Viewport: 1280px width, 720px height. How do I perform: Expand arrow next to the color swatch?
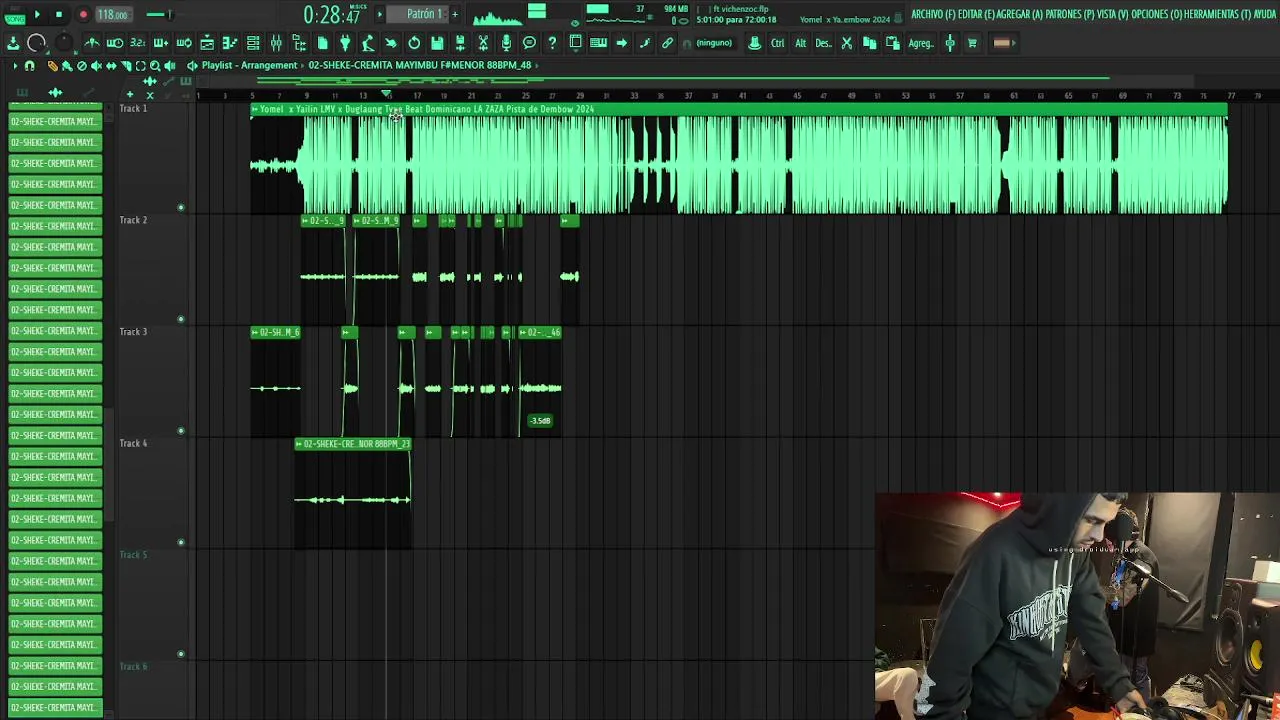[1013, 43]
